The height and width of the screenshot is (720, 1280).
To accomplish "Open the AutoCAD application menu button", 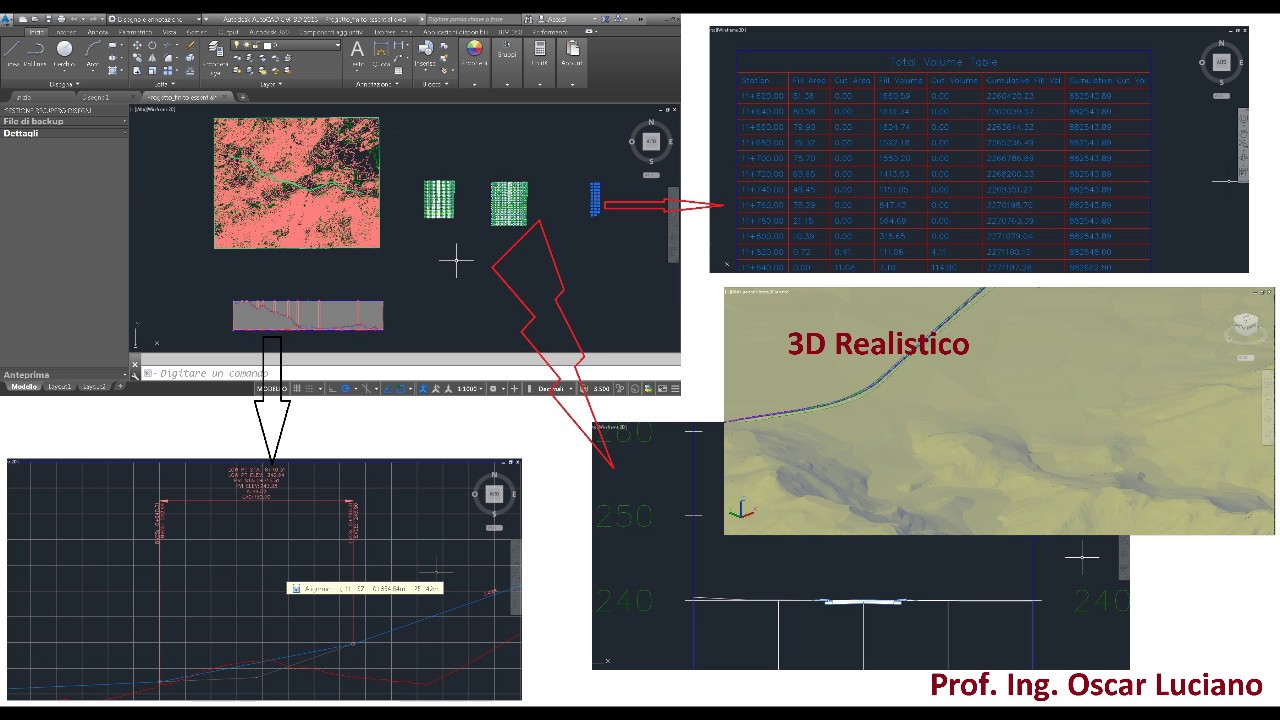I will click(6, 20).
